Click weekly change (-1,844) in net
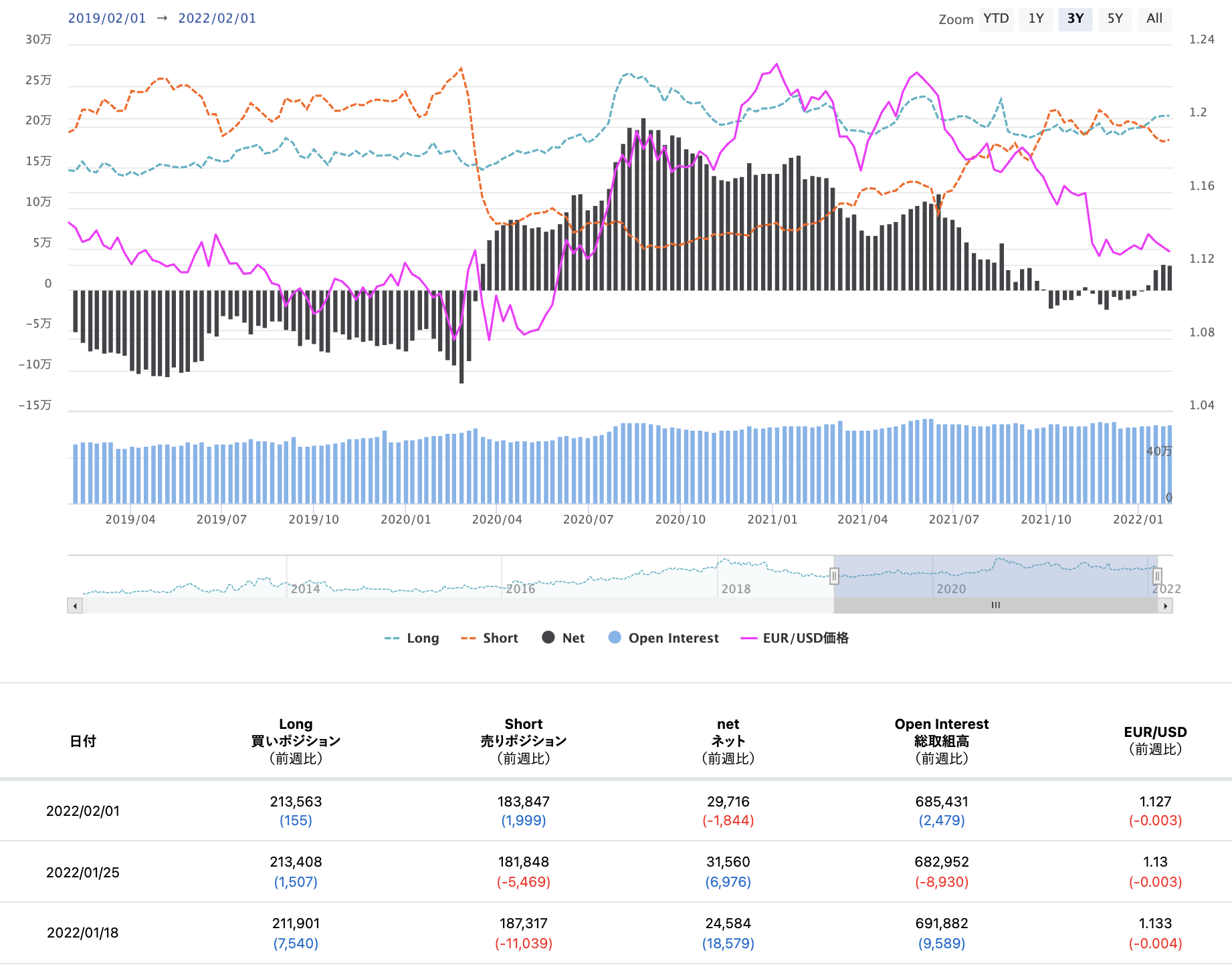Screen dimensions: 1232x979 coord(728,821)
